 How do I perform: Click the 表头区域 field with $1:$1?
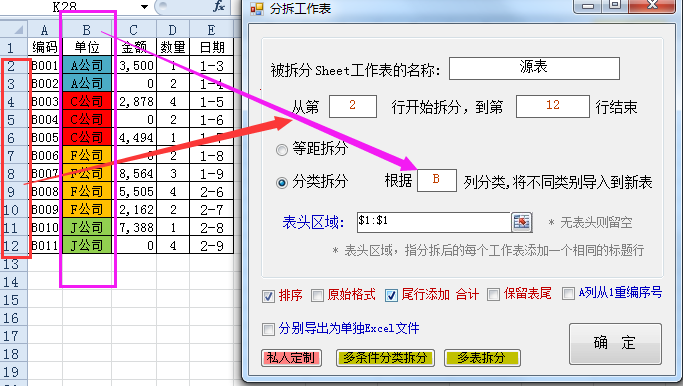(433, 222)
